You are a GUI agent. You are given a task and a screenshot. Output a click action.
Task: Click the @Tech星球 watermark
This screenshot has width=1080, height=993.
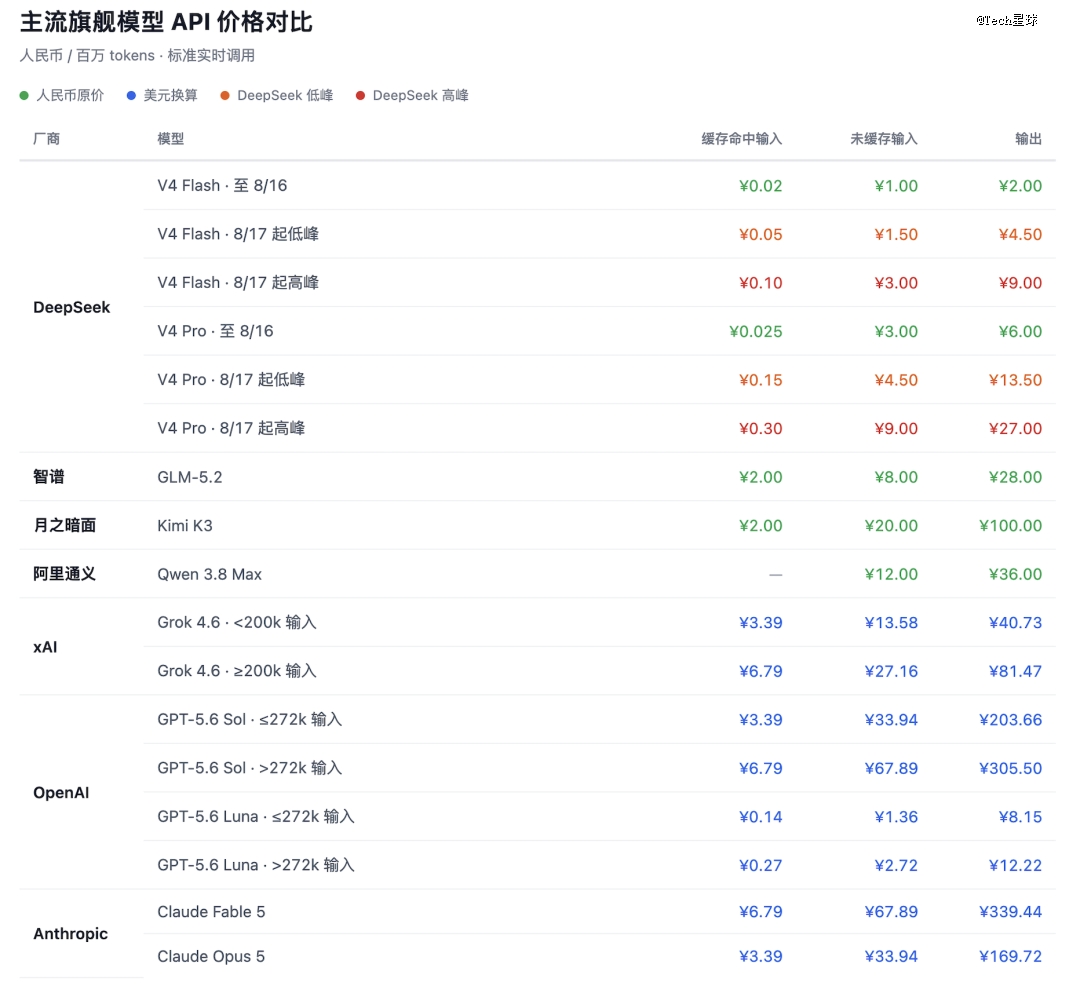point(1006,21)
